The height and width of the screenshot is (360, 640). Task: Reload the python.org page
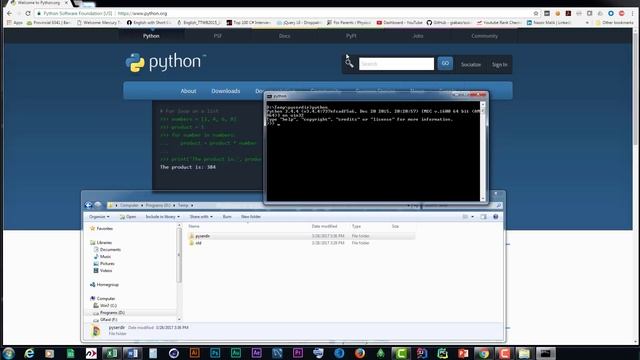point(28,13)
